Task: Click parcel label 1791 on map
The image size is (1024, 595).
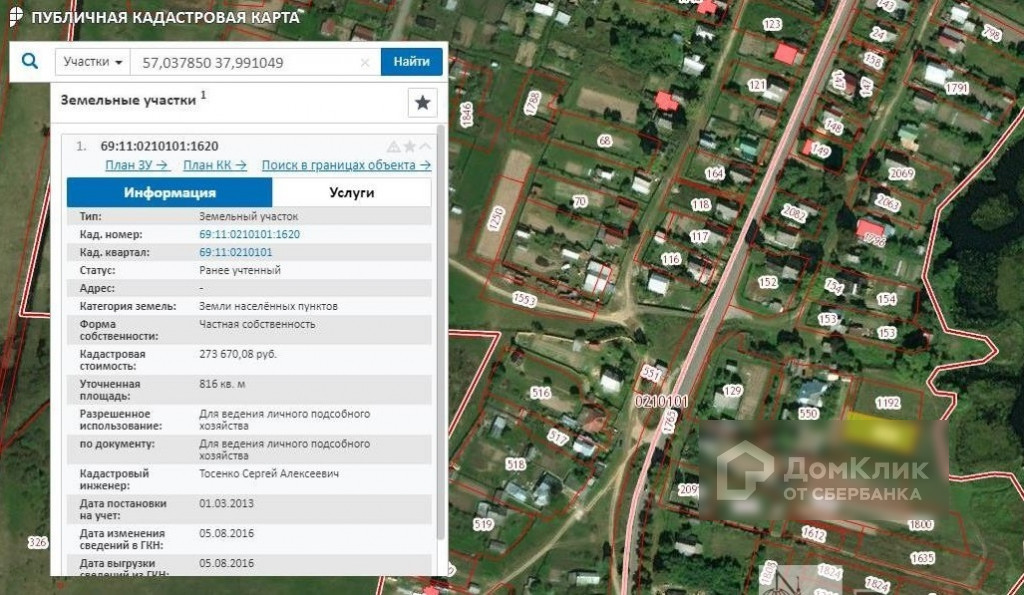Action: point(957,87)
